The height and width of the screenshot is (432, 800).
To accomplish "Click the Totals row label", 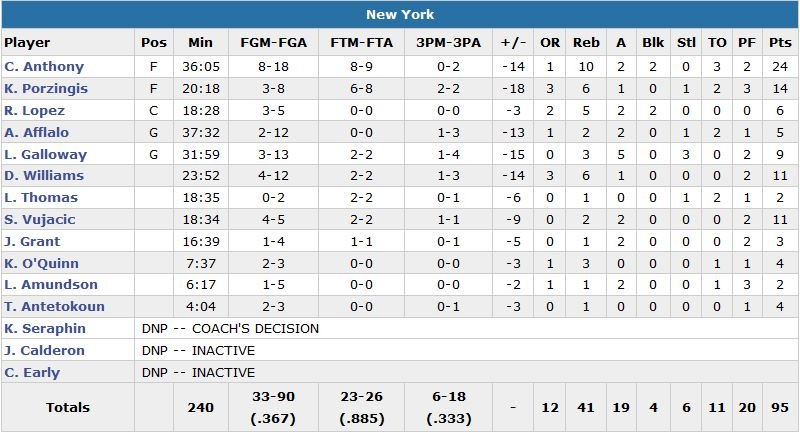I will click(x=68, y=407).
